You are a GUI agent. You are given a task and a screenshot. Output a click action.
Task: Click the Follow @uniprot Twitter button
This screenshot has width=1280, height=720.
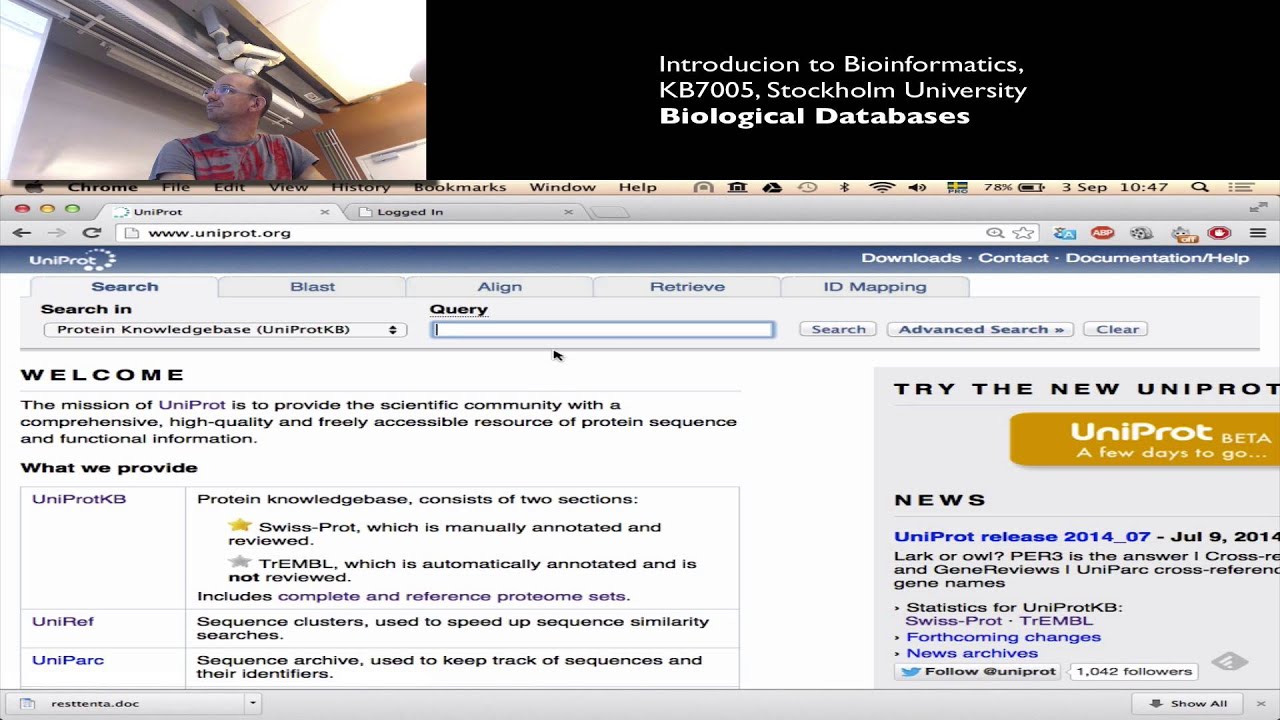(980, 671)
